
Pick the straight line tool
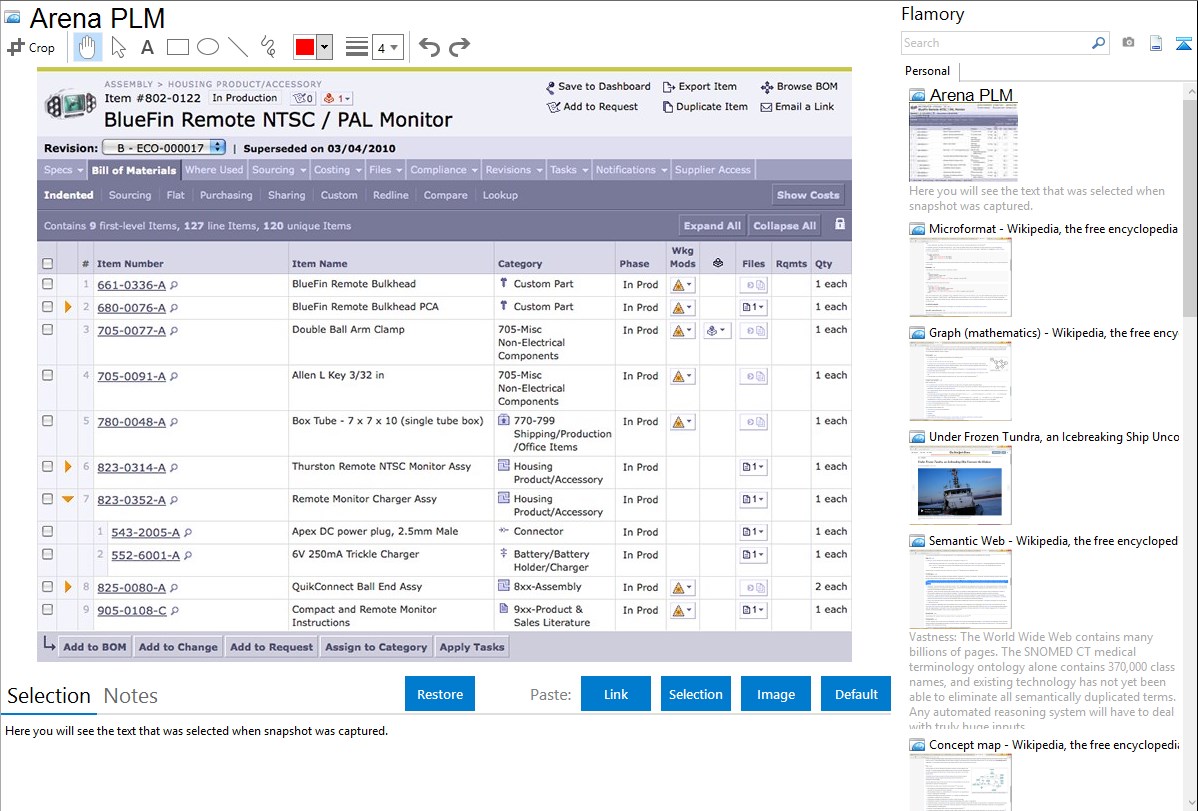[x=238, y=47]
